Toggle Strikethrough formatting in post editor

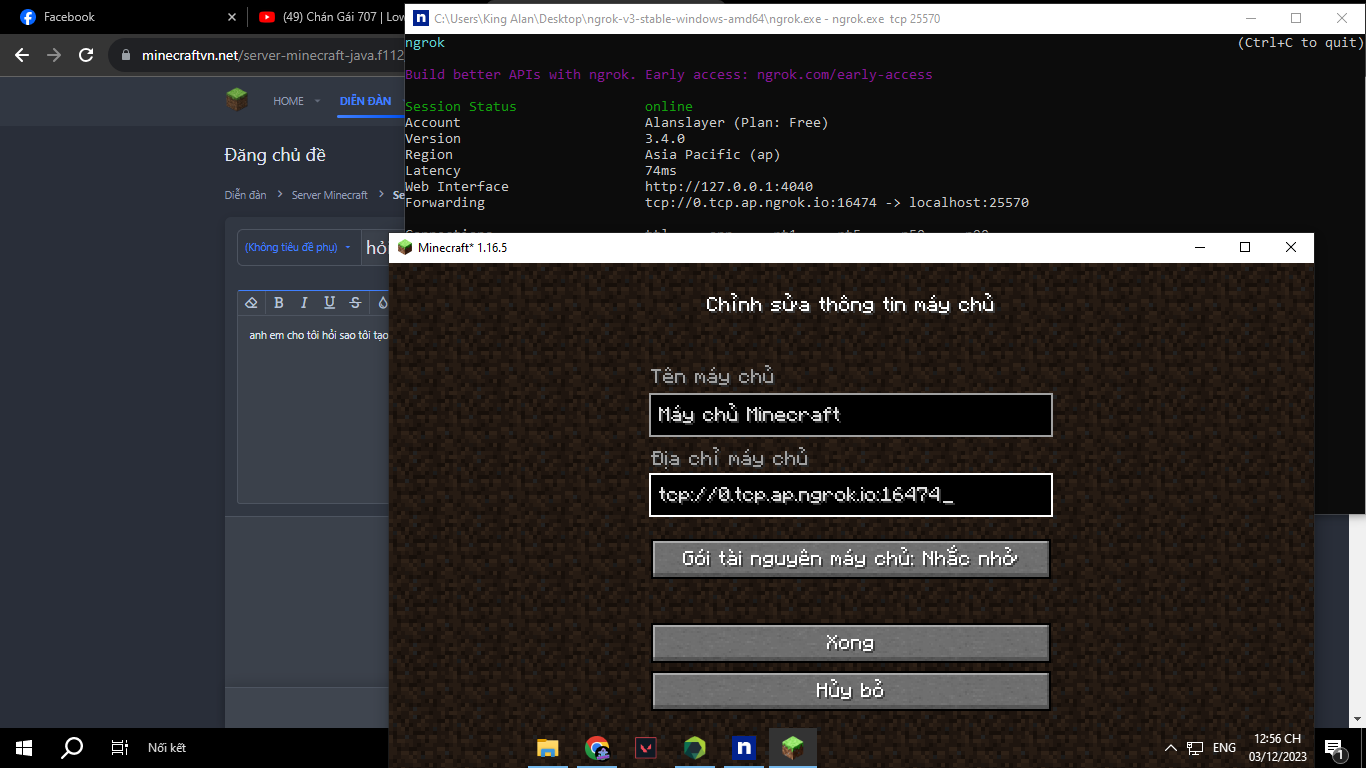(x=355, y=303)
